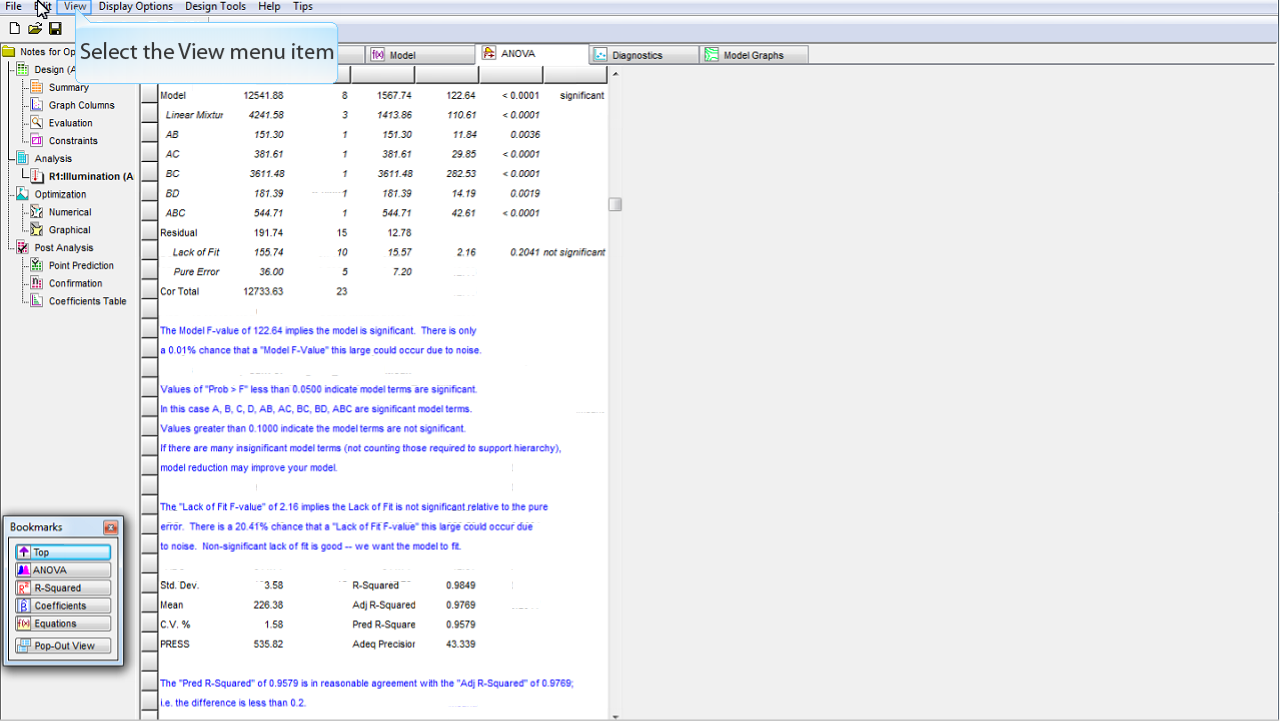Image resolution: width=1280 pixels, height=721 pixels.
Task: Select Graphical optimization node
Action: [x=69, y=230]
